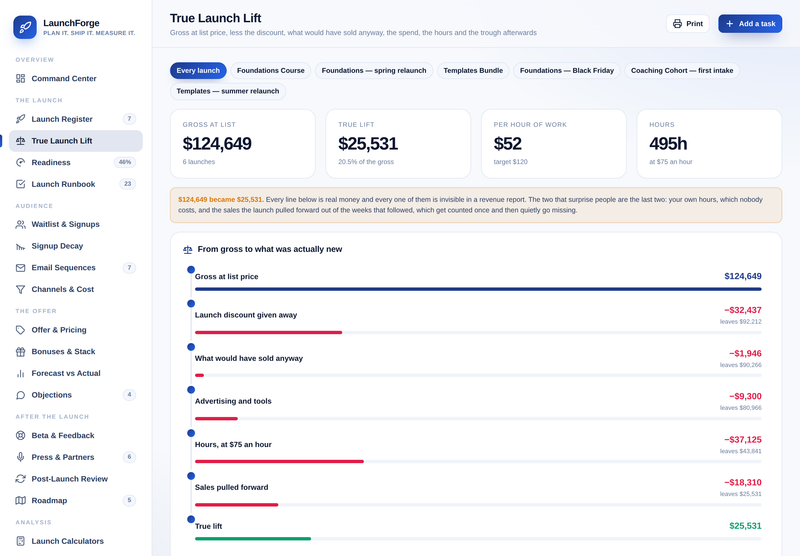The width and height of the screenshot is (800, 556).
Task: Go to the Readiness page
Action: pyautogui.click(x=76, y=162)
